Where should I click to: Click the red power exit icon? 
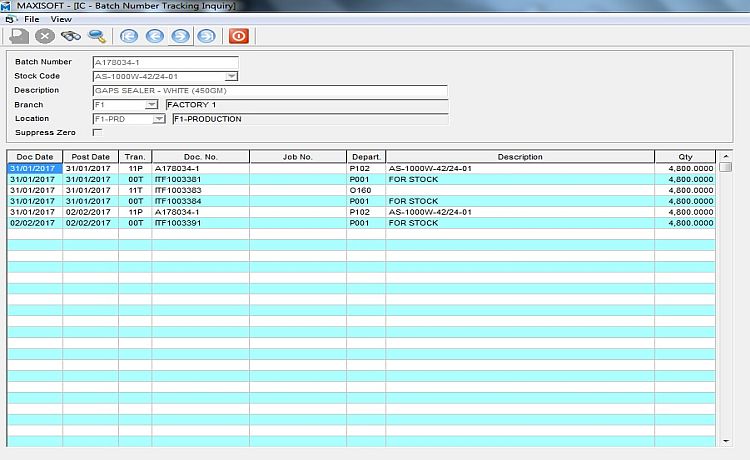(x=238, y=36)
